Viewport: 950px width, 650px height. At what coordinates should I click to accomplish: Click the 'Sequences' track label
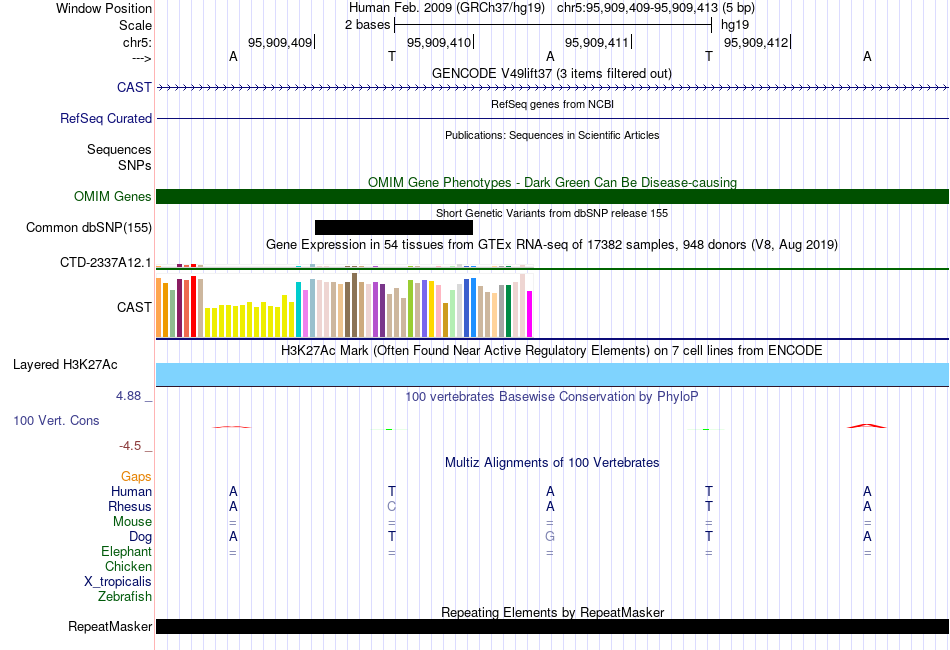[119, 150]
